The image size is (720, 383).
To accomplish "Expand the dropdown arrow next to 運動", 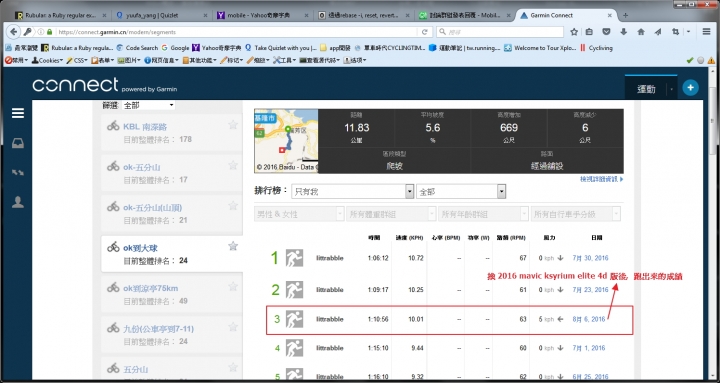I will point(671,89).
